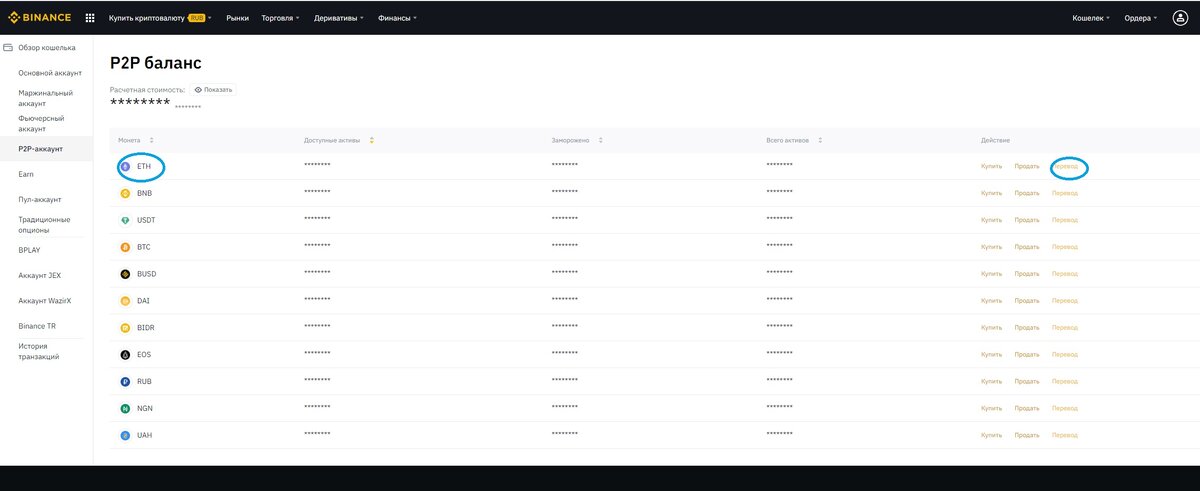Image resolution: width=1200 pixels, height=491 pixels.
Task: Open Аккаунт WazirX in sidebar
Action: point(46,301)
